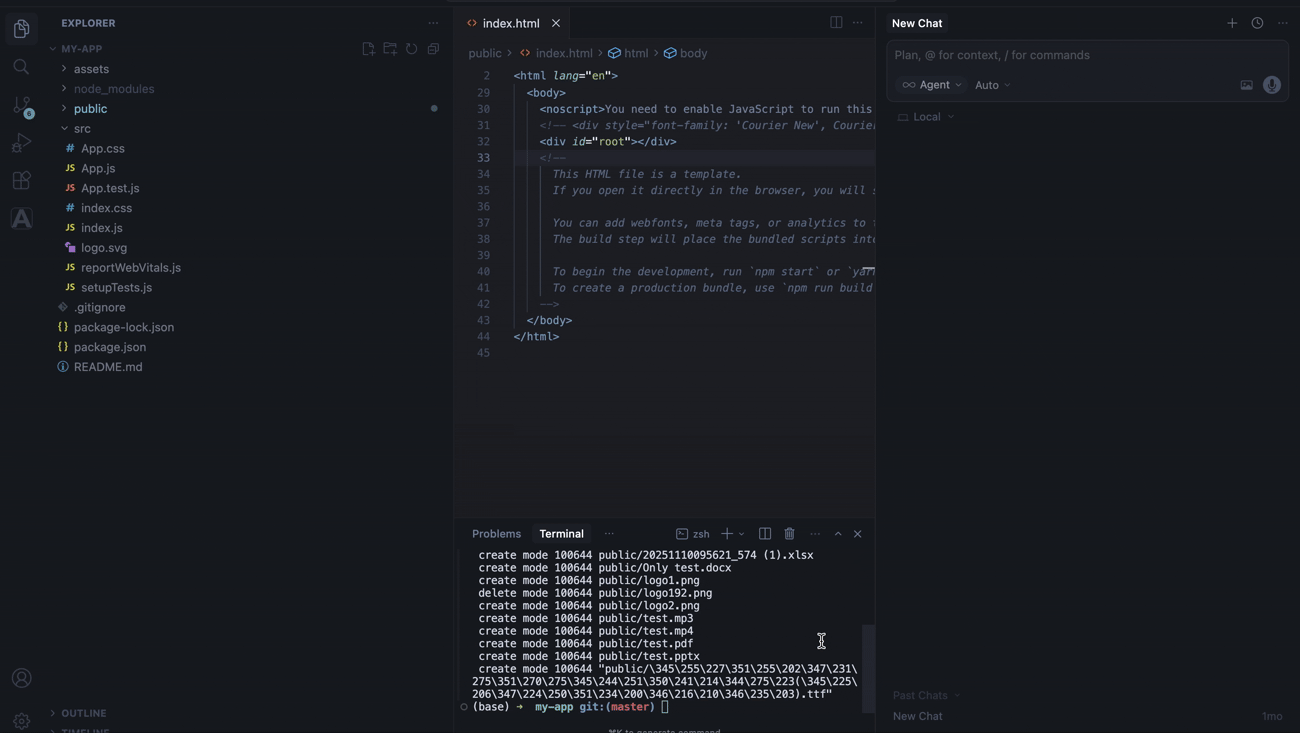Open logo.svg file
Image resolution: width=1300 pixels, height=733 pixels.
click(x=104, y=248)
